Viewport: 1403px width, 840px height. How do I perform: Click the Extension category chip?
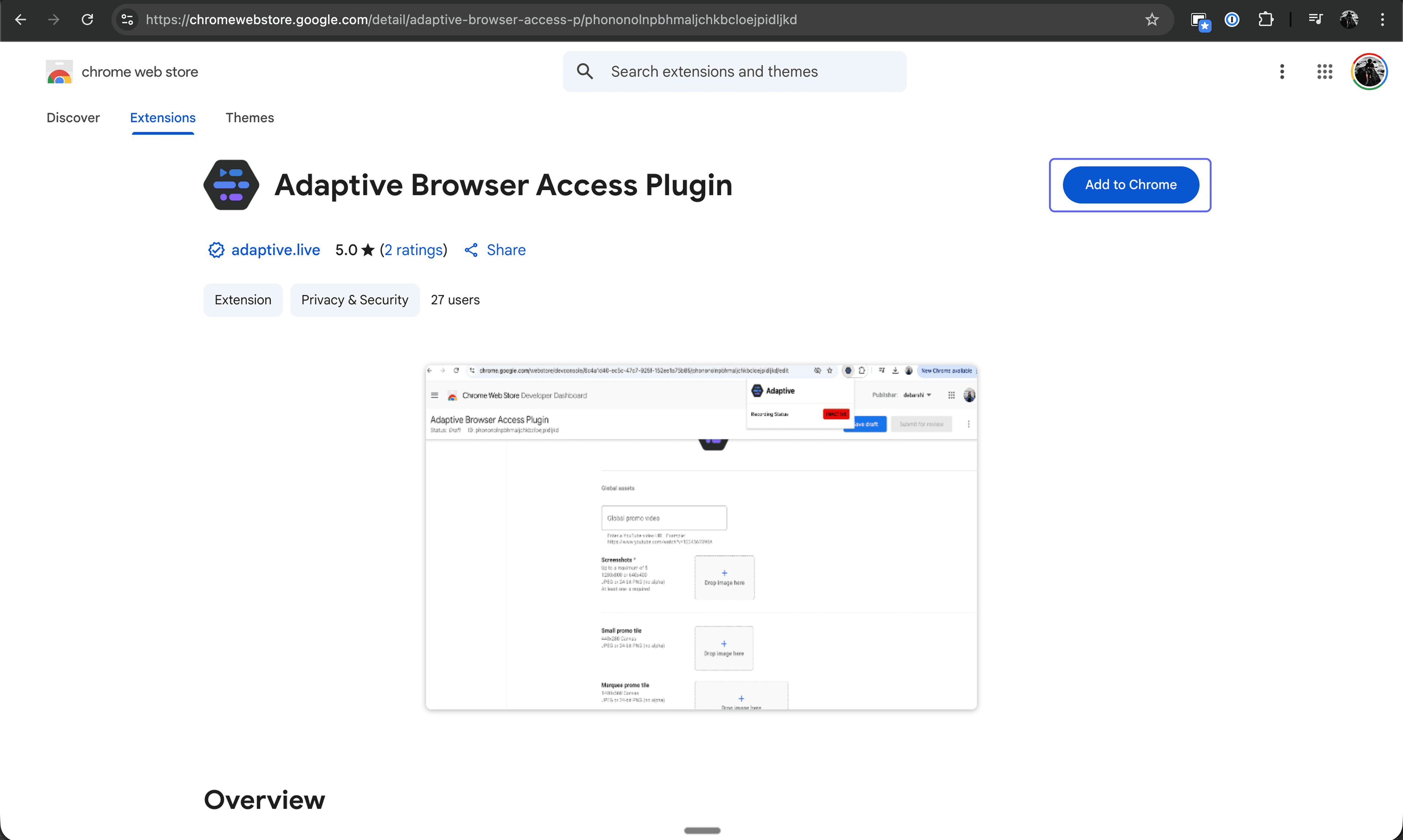[243, 300]
